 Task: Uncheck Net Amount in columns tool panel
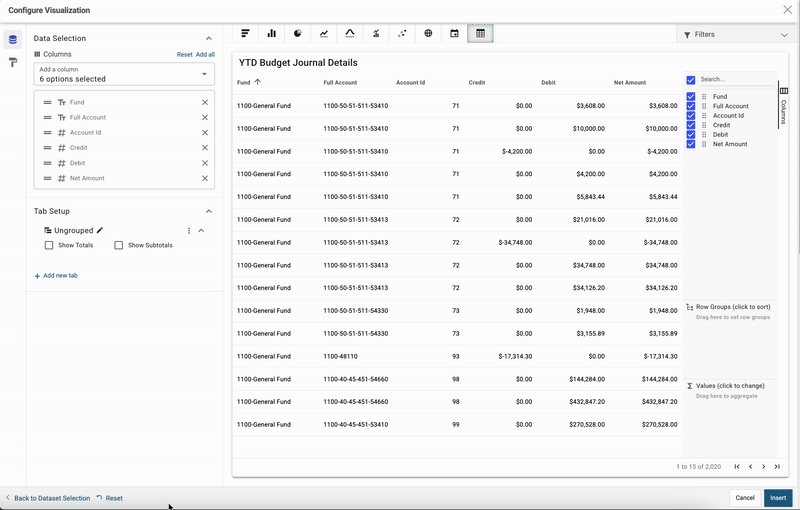(x=691, y=144)
